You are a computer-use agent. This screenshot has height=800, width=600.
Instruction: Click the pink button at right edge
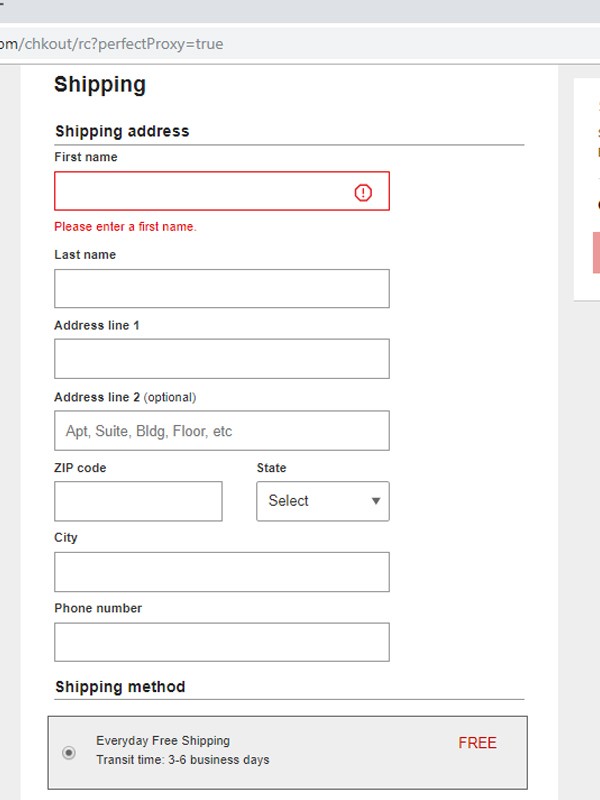(x=596, y=252)
